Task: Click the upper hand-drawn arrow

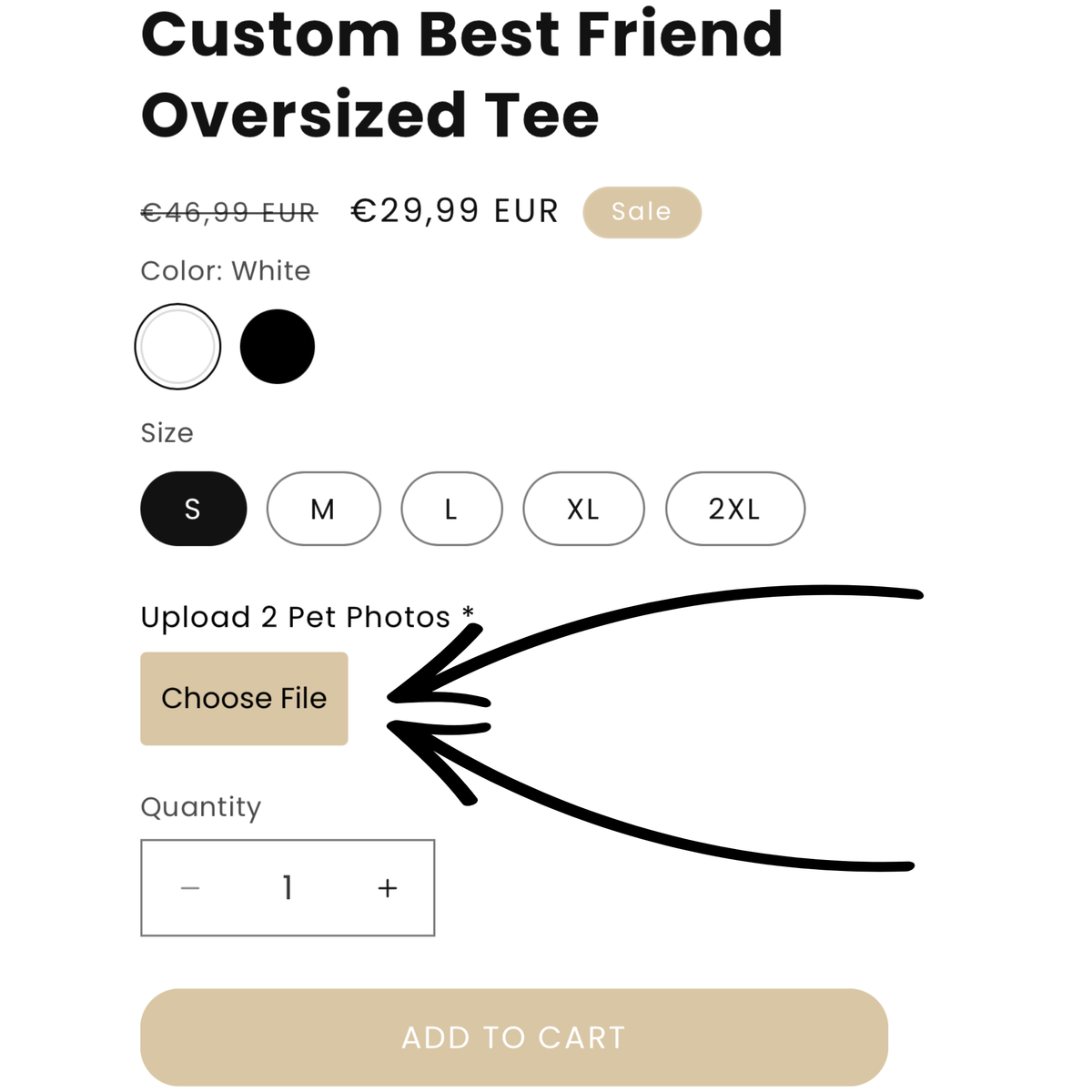Action: coord(655,646)
